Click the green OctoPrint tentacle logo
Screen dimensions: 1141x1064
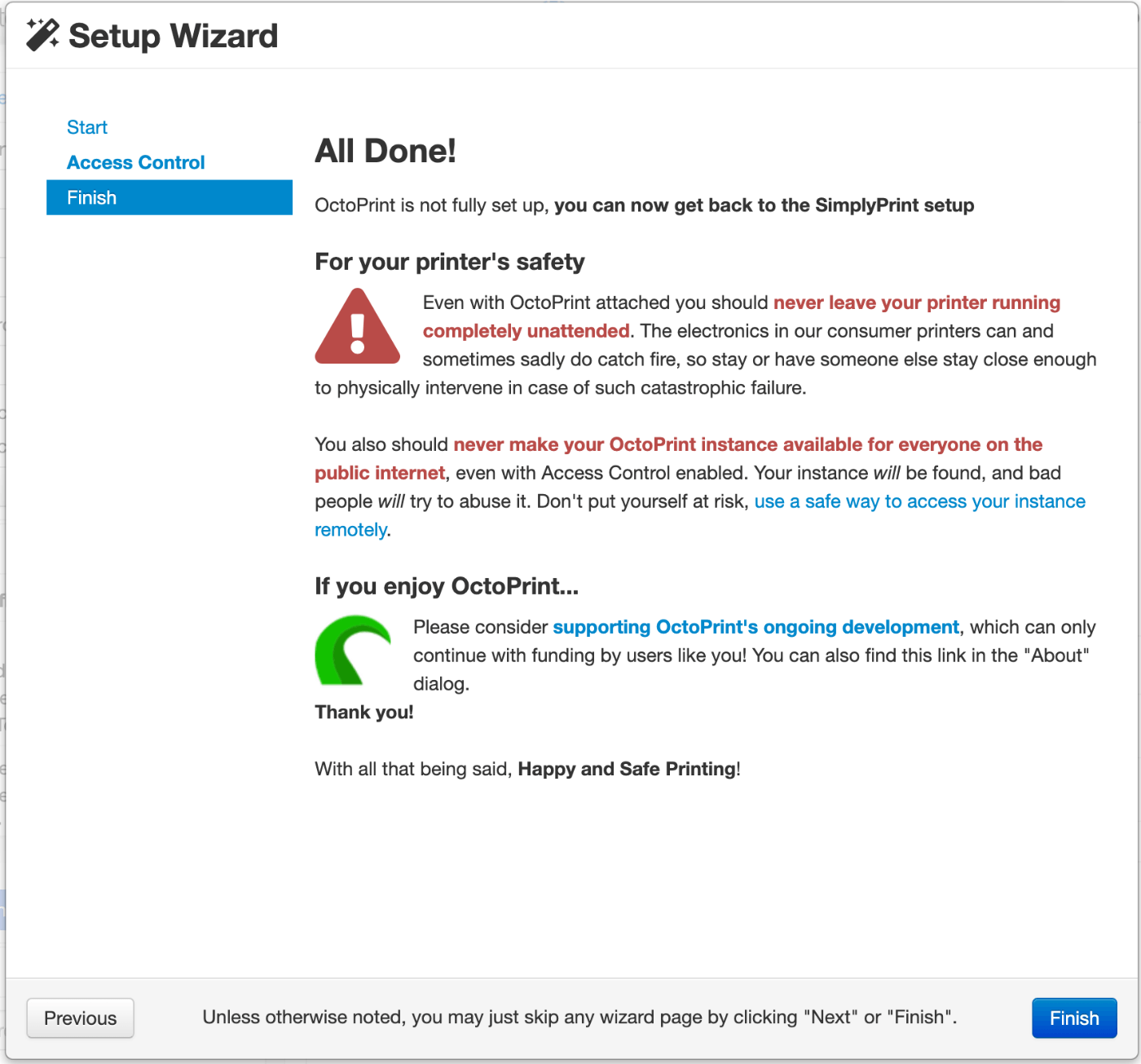(x=353, y=650)
